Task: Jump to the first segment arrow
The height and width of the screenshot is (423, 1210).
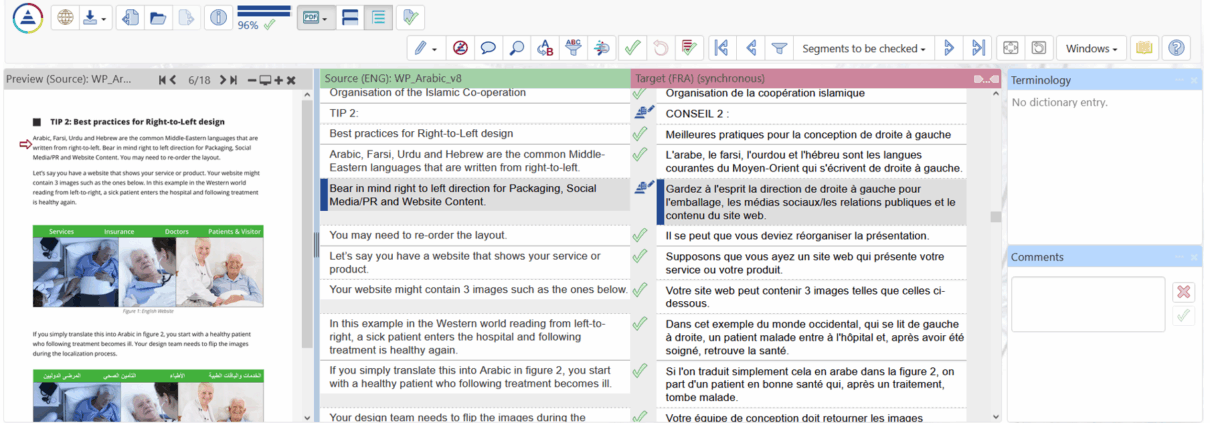Action: coord(720,48)
